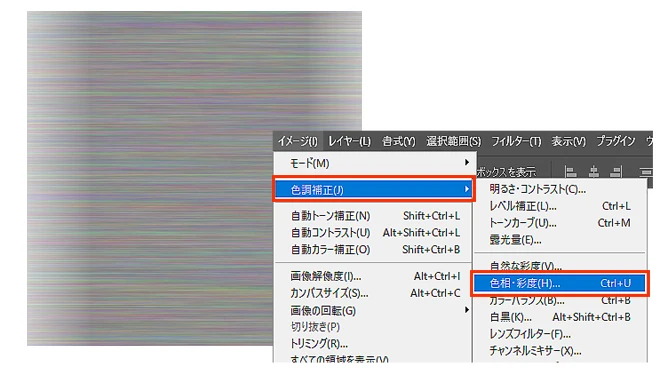The height and width of the screenshot is (384, 672).
Task: Open 白黒(K)... adjustment
Action: tap(560, 317)
